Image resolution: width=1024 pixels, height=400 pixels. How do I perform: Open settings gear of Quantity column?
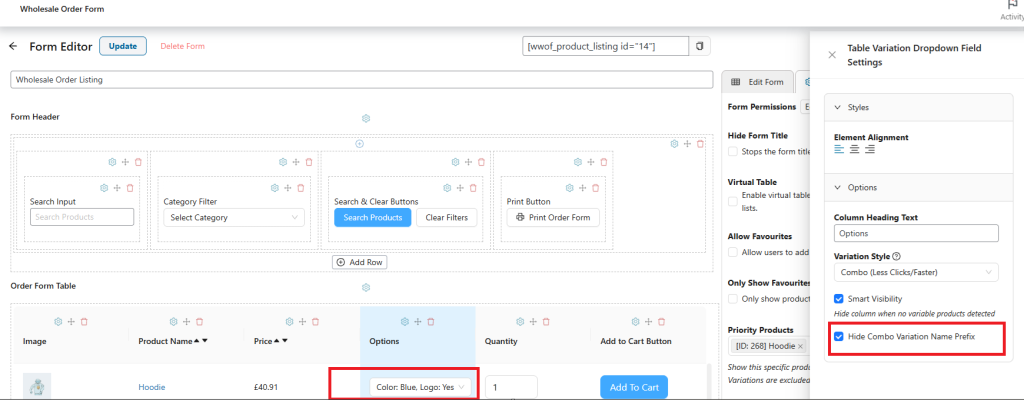[x=520, y=322]
